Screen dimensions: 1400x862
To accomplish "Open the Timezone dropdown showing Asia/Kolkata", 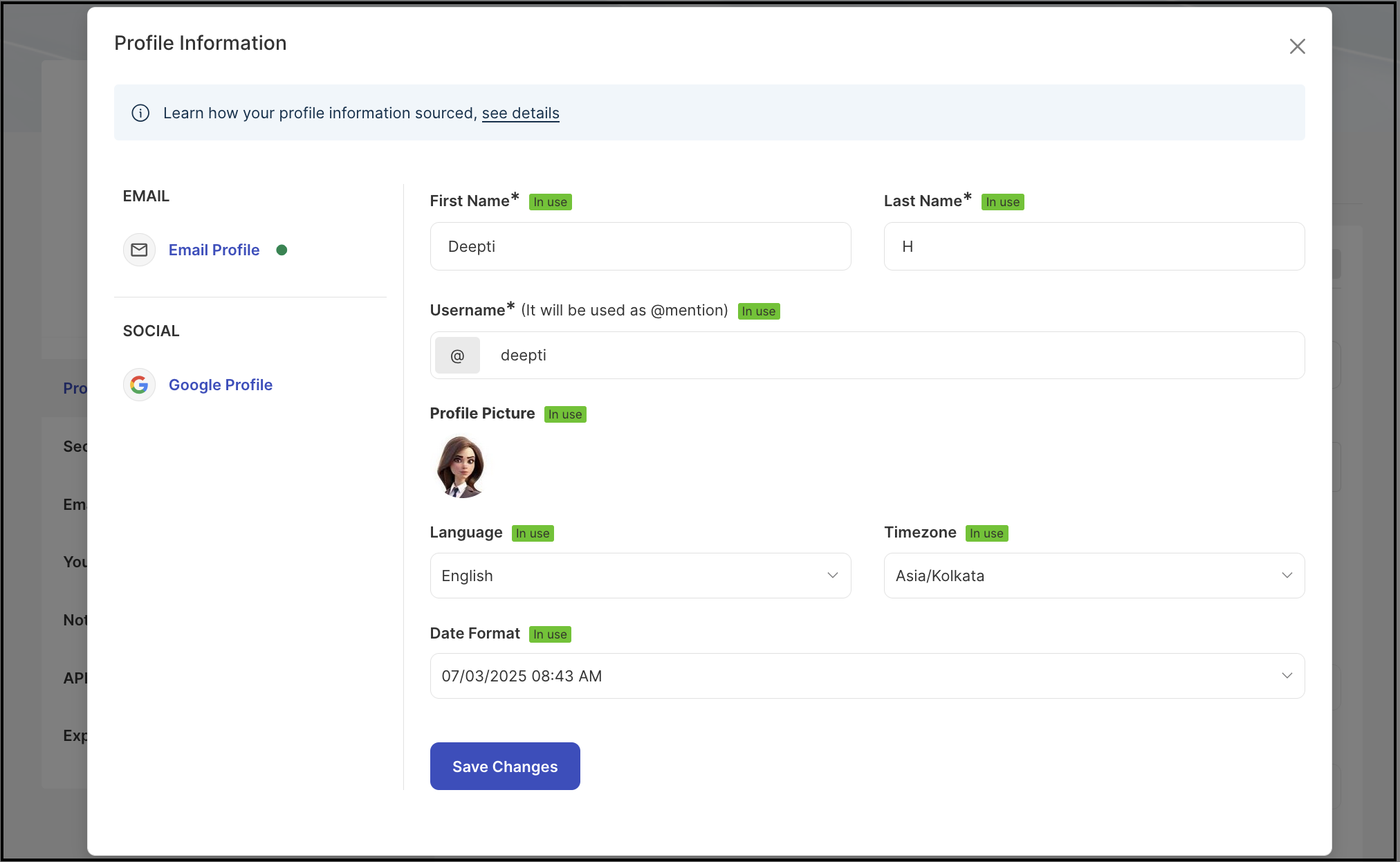I will 1094,576.
